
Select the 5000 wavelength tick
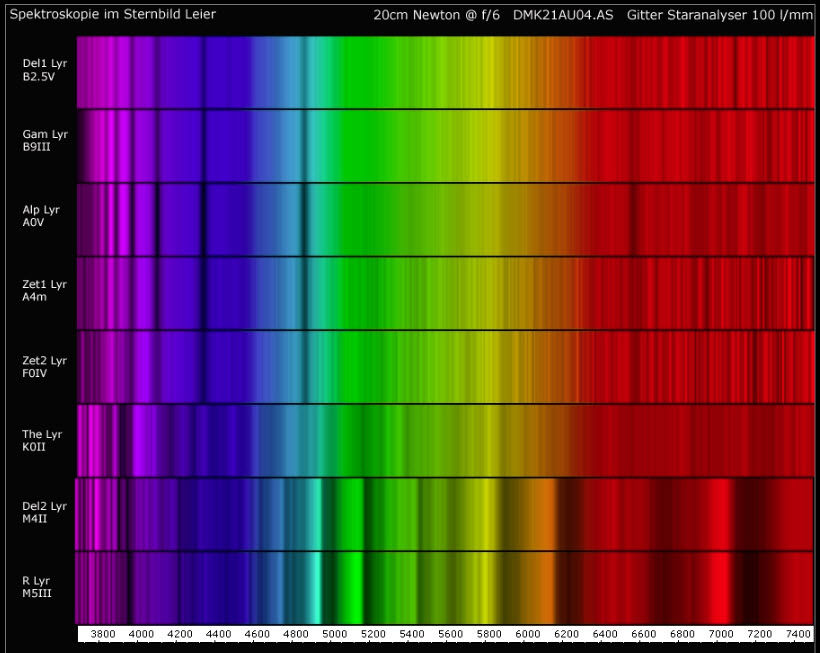[x=335, y=633]
